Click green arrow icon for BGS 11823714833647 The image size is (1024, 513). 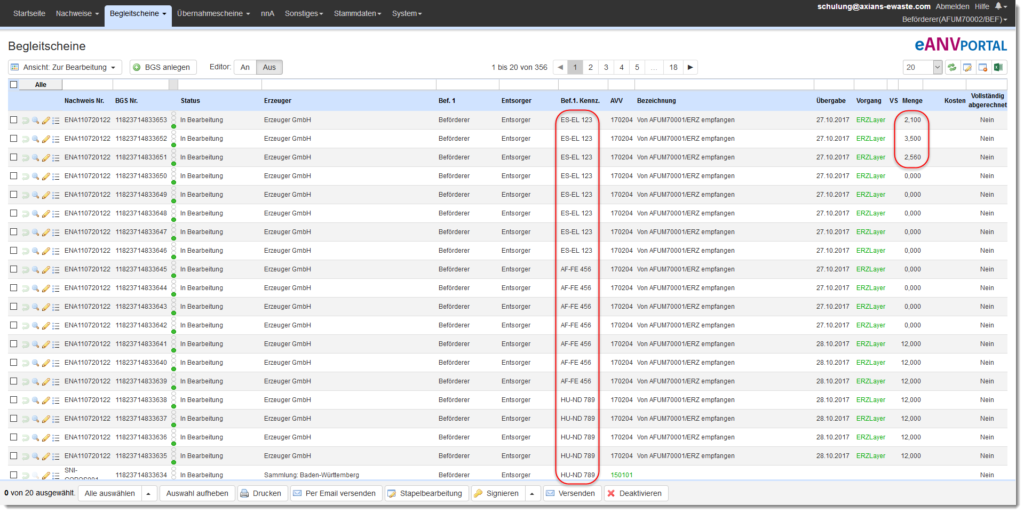[x=25, y=232]
